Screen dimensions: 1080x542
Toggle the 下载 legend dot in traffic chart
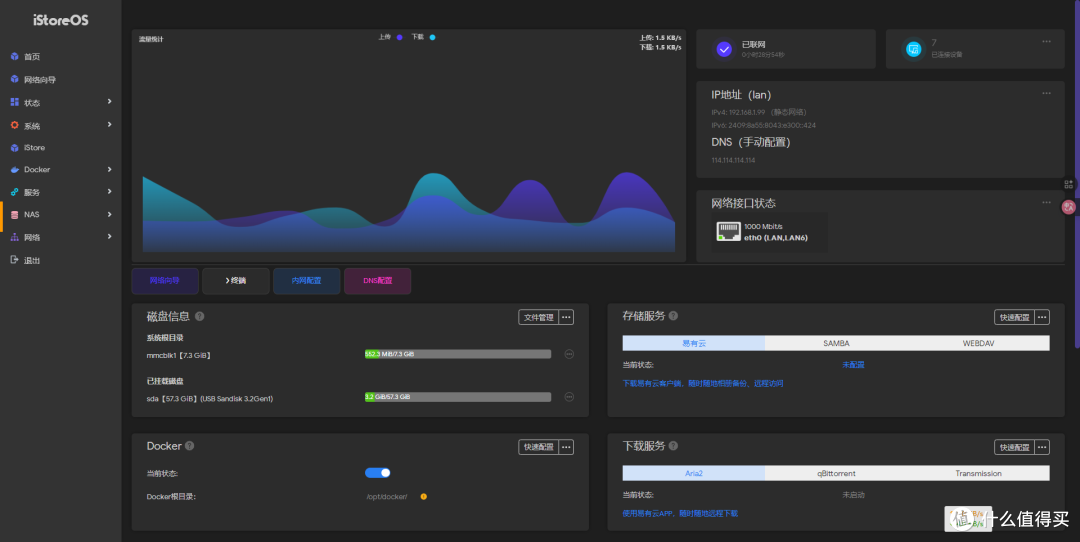click(433, 37)
